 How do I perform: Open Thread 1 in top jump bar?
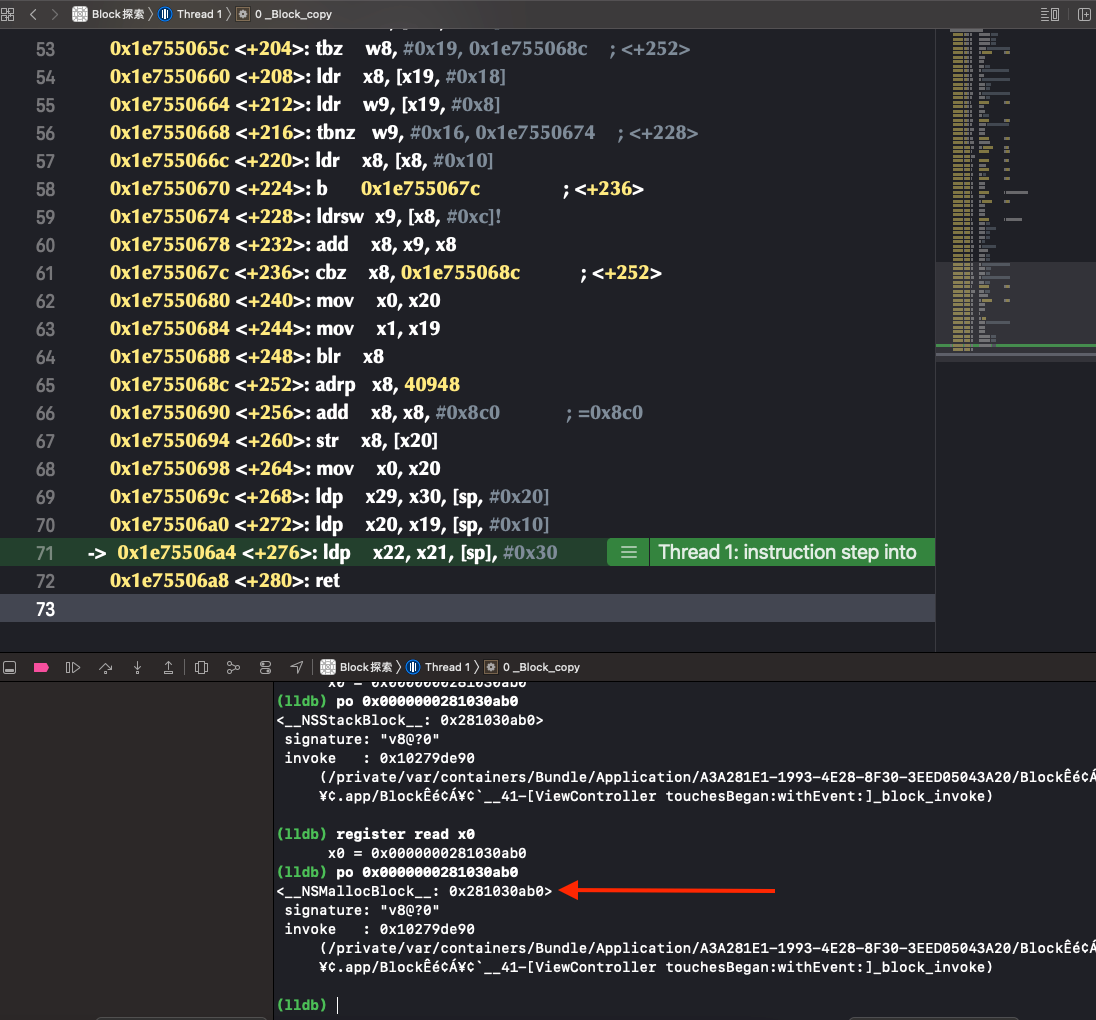point(190,14)
